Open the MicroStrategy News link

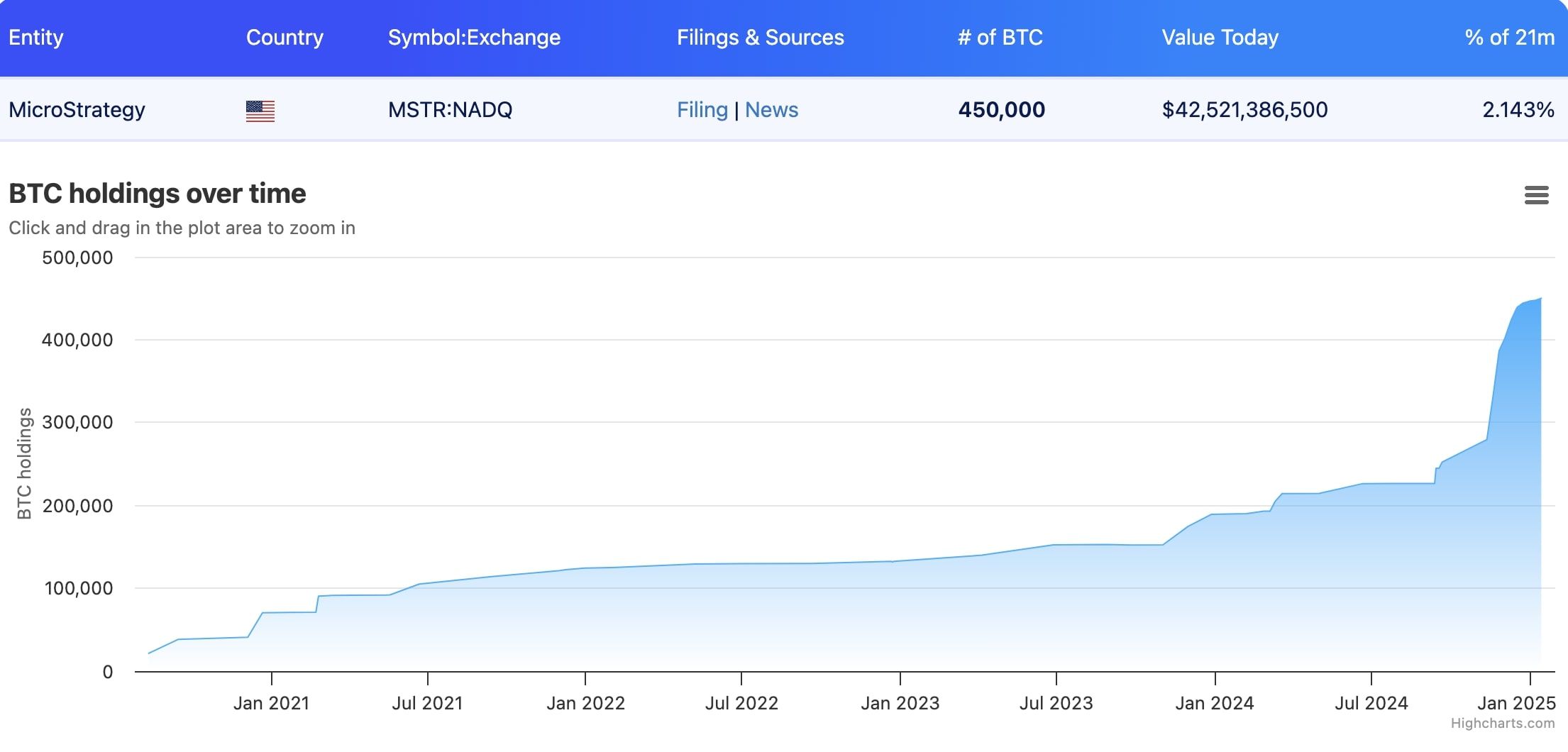[771, 110]
